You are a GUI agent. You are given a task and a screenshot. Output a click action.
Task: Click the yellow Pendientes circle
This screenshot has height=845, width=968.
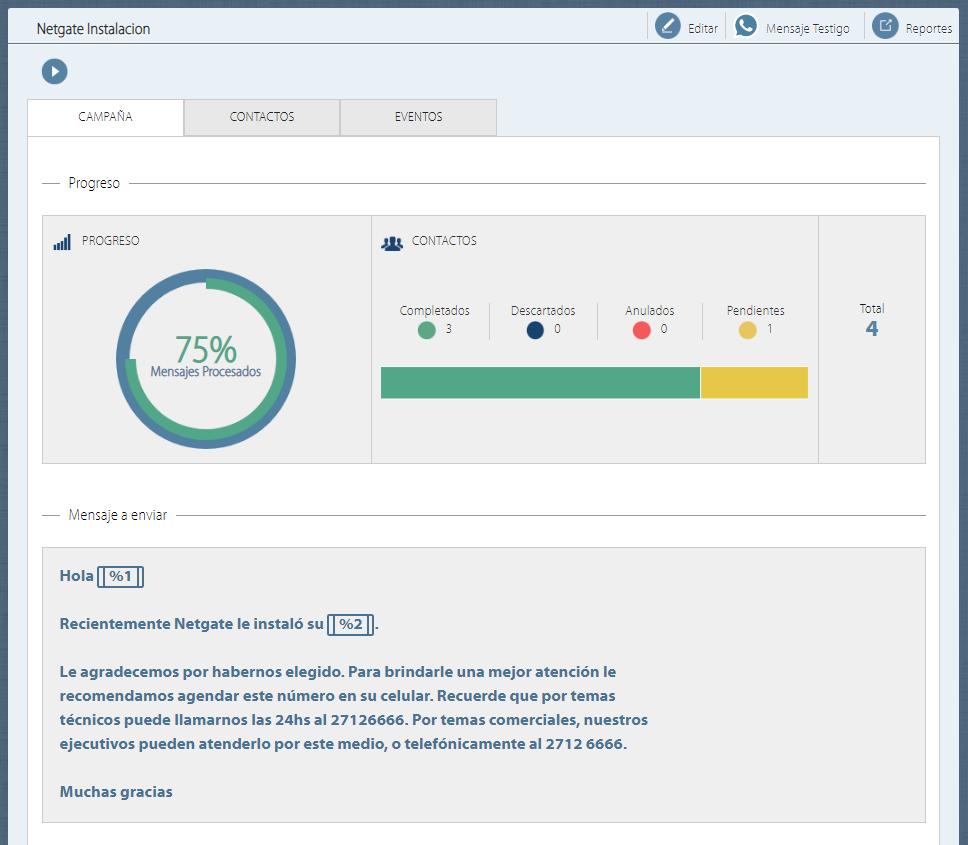(748, 330)
